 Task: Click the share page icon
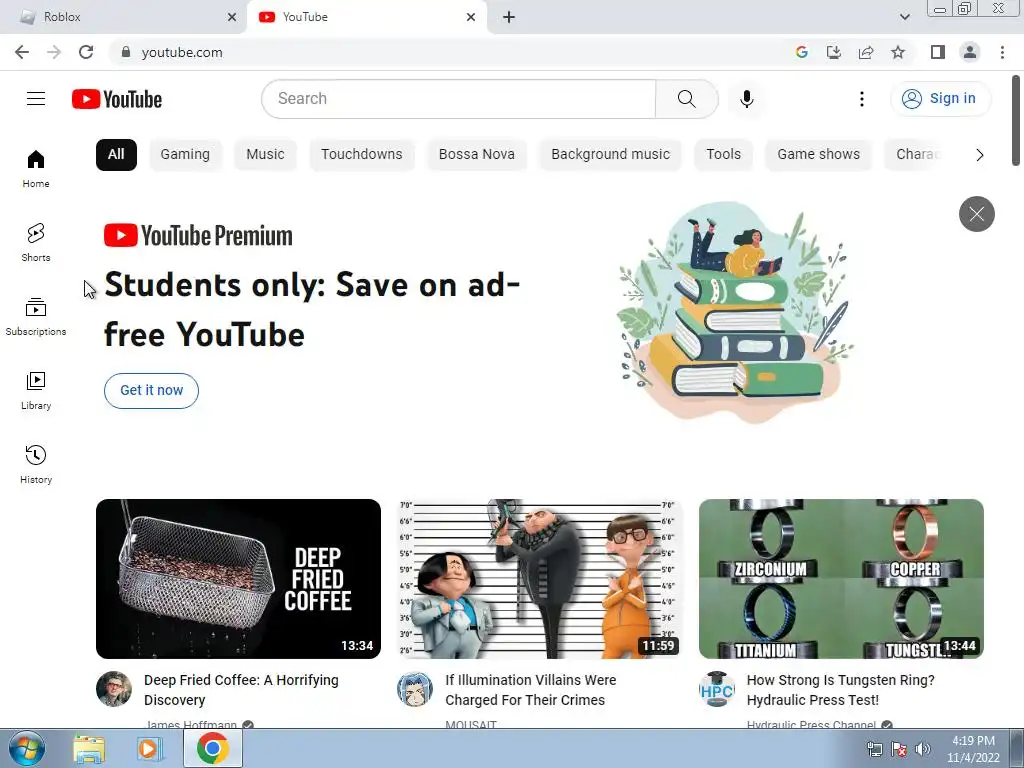pos(866,52)
